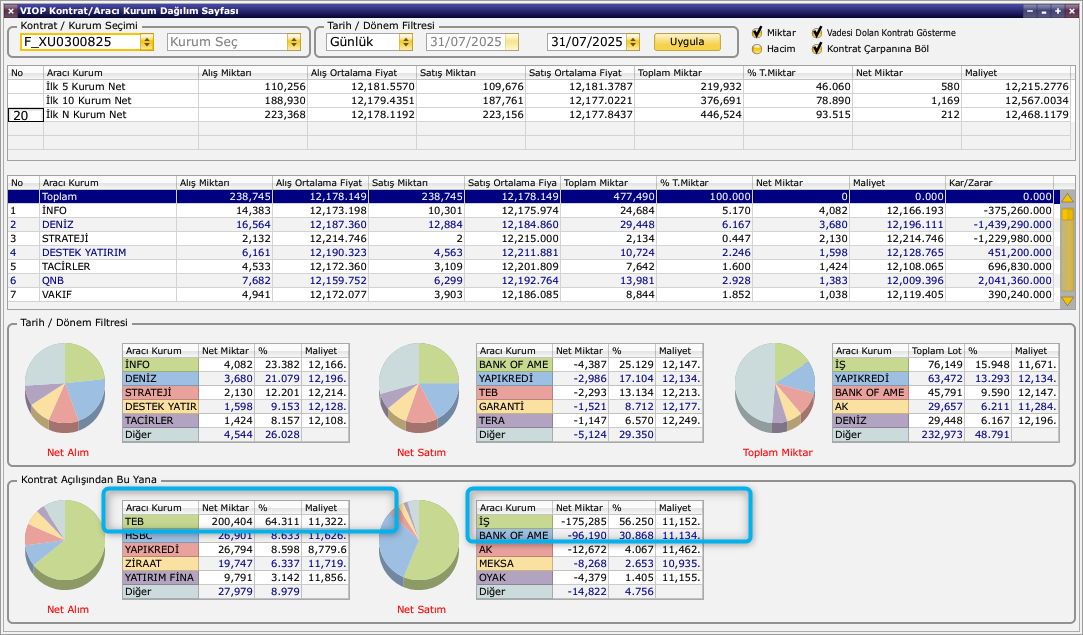Click the small X icon left of the window title

(10, 11)
